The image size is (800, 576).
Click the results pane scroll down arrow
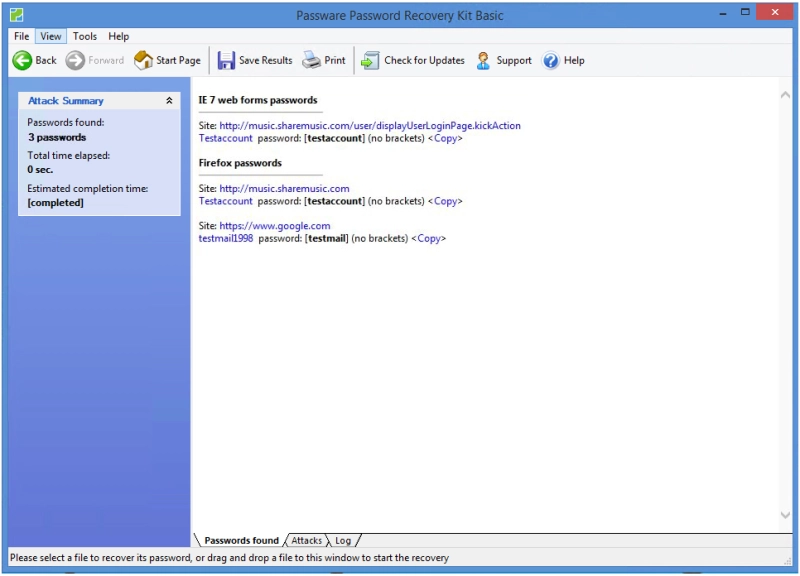(785, 515)
